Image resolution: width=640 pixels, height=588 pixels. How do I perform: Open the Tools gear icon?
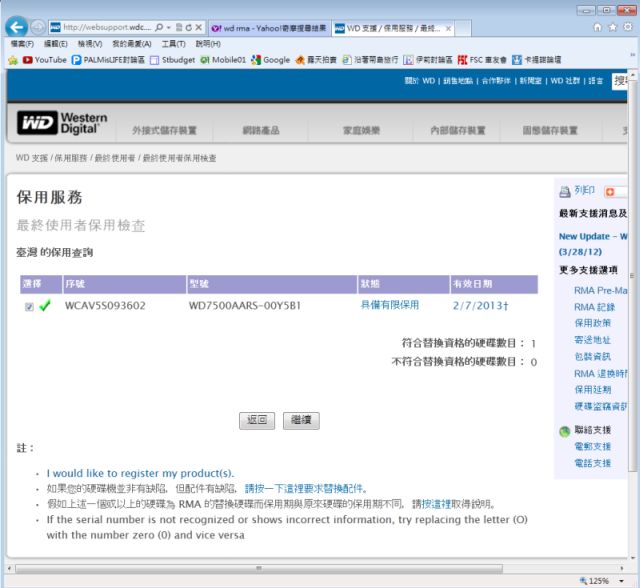tap(628, 27)
